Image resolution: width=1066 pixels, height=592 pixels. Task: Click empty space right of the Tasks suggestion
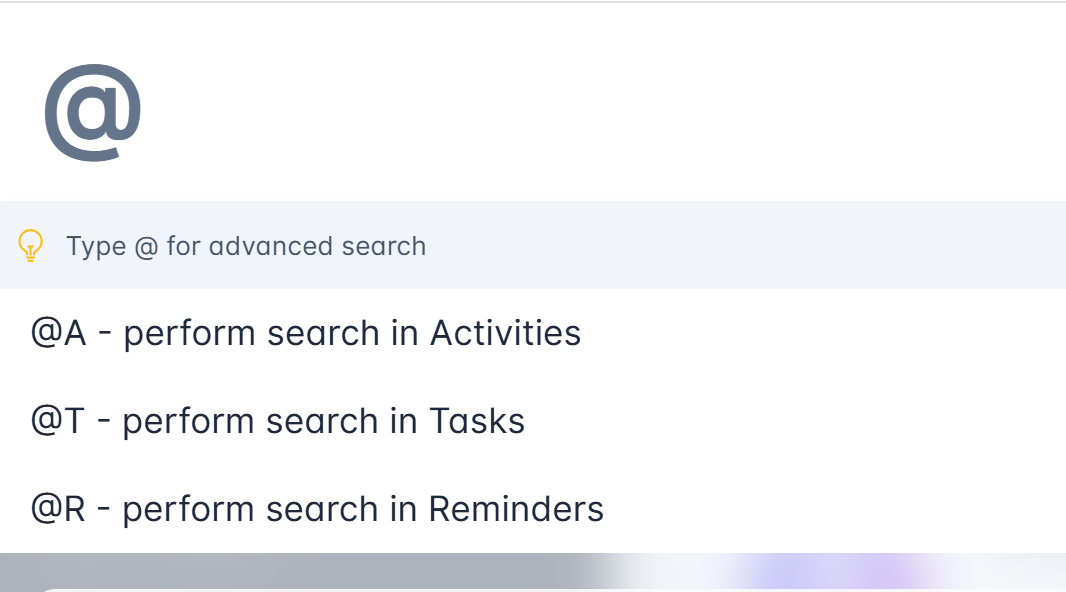click(800, 421)
